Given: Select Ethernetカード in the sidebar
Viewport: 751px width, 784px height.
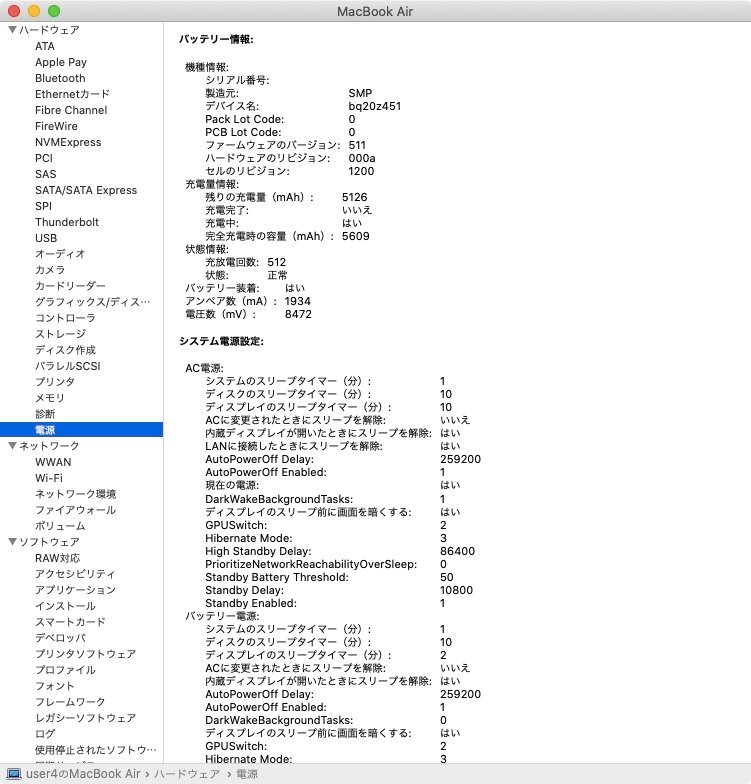Looking at the screenshot, I should pos(72,94).
